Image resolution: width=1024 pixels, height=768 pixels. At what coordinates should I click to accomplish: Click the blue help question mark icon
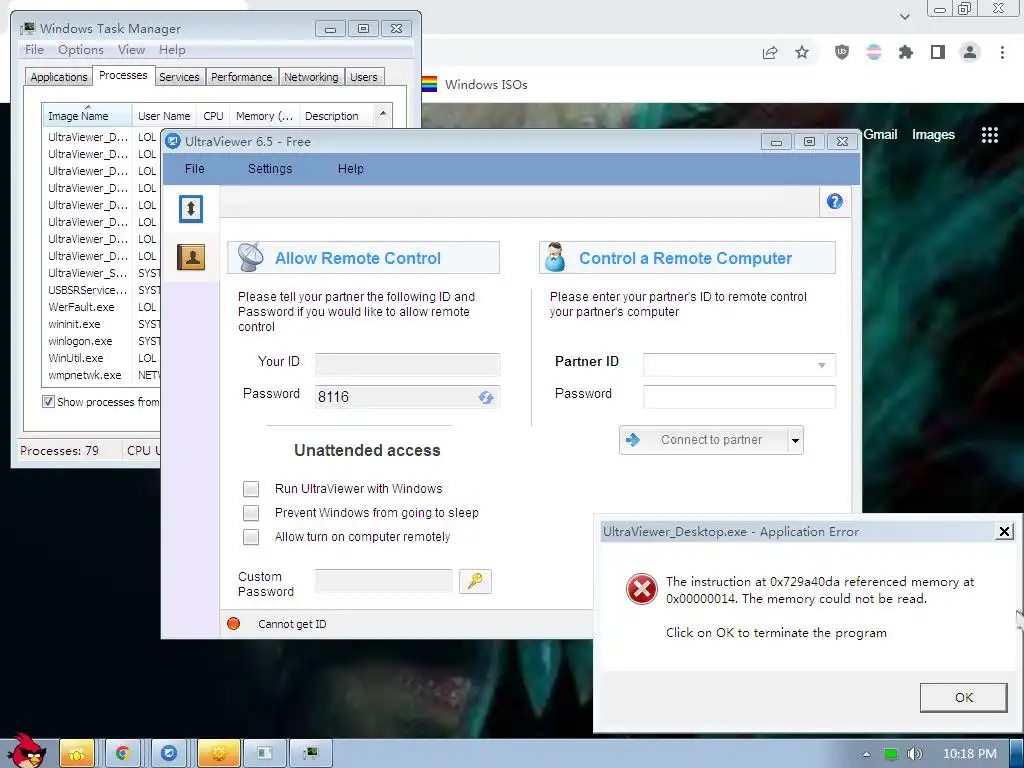click(835, 202)
